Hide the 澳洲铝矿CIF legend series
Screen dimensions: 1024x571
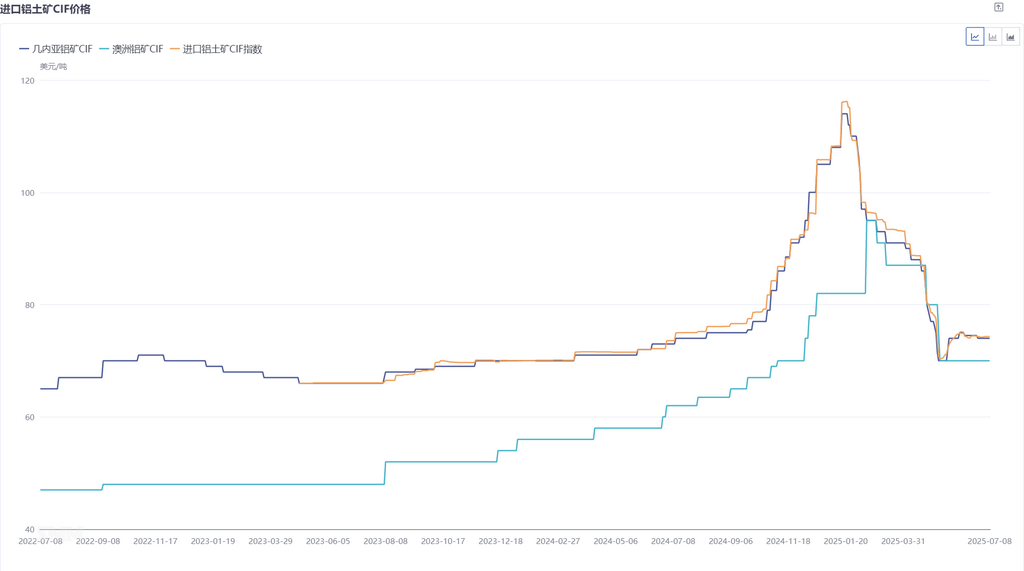pyautogui.click(x=137, y=49)
